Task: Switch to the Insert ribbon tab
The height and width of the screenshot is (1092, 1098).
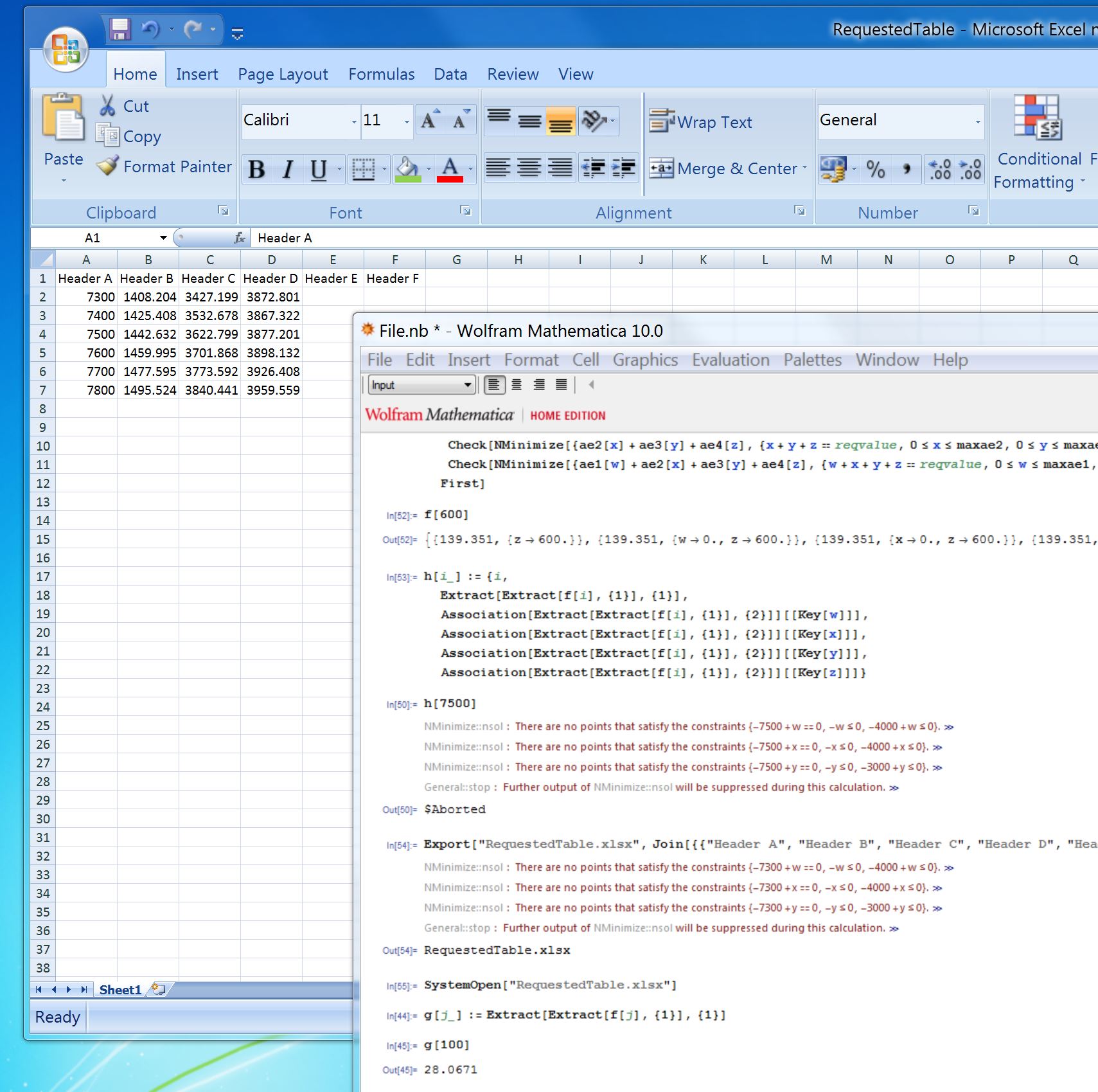Action: pos(197,74)
